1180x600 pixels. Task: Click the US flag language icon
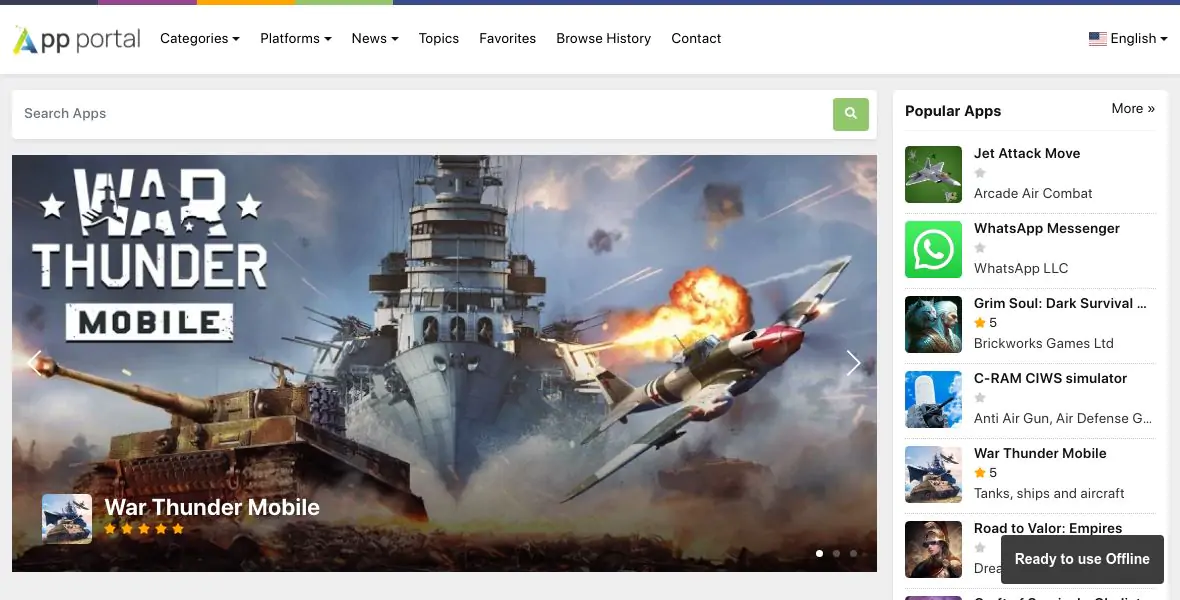tap(1097, 38)
